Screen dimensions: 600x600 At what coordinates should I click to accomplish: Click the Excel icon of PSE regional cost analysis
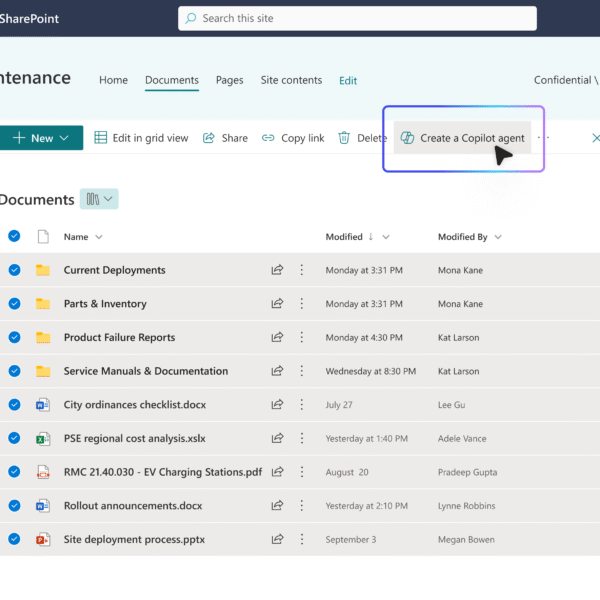tap(43, 438)
